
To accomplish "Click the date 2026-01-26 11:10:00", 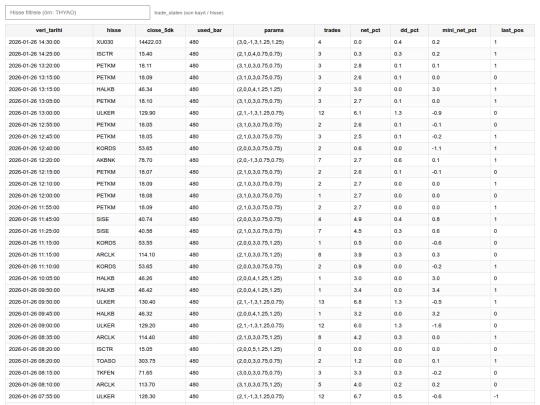I will pos(34,266).
